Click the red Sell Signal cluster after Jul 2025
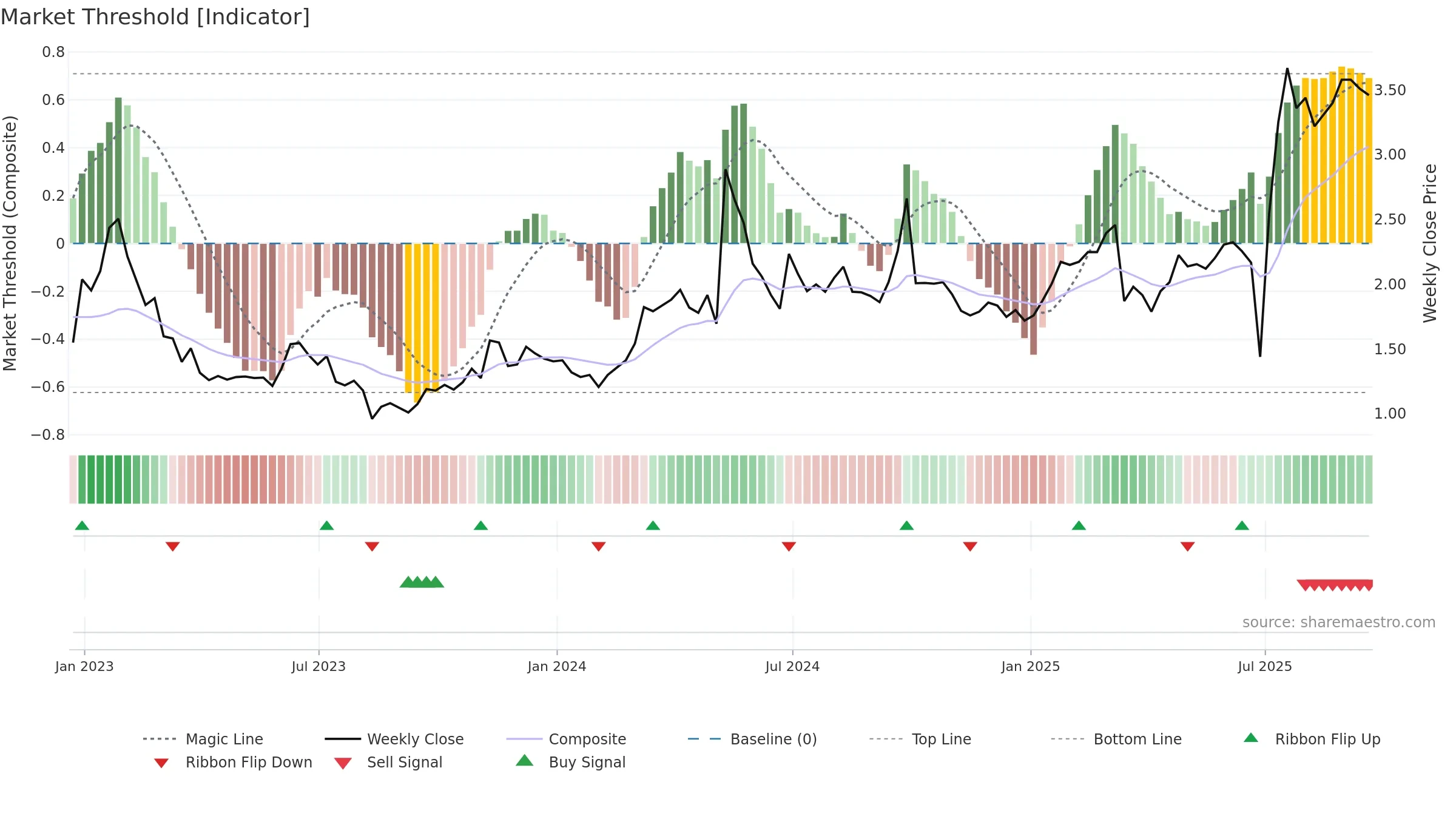Image resolution: width=1456 pixels, height=819 pixels. coord(1335,585)
